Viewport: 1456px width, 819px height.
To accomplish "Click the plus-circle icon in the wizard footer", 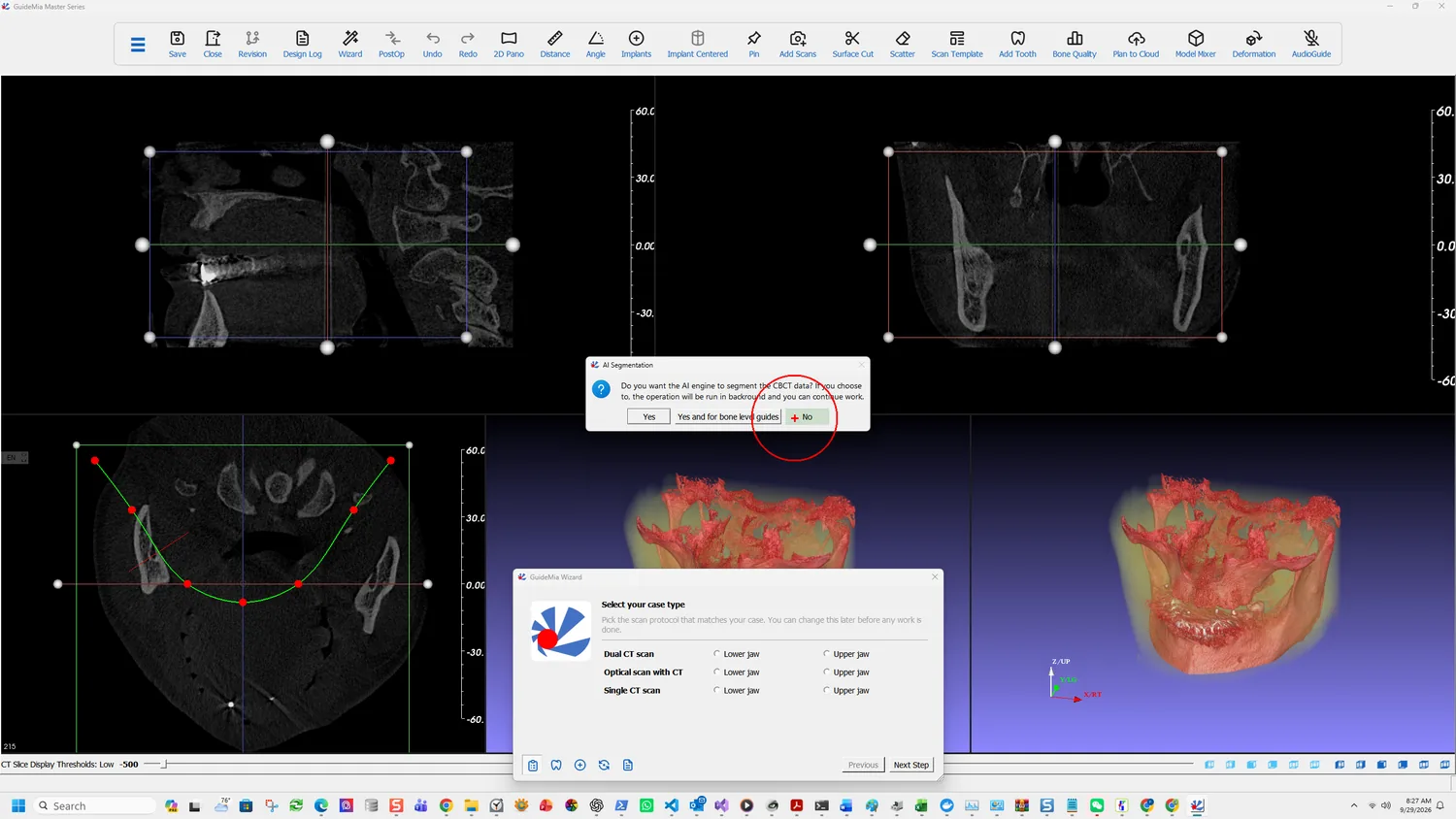I will [580, 766].
